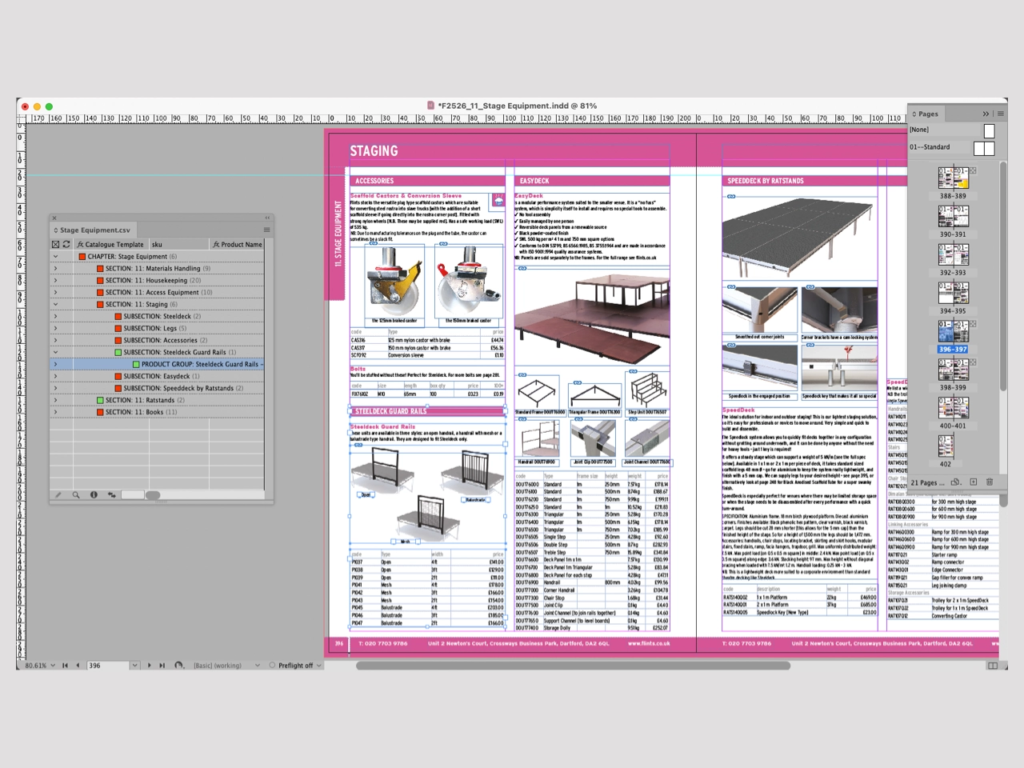The height and width of the screenshot is (768, 1024).
Task: Open spread 390-391 thumbnail
Action: (x=953, y=216)
